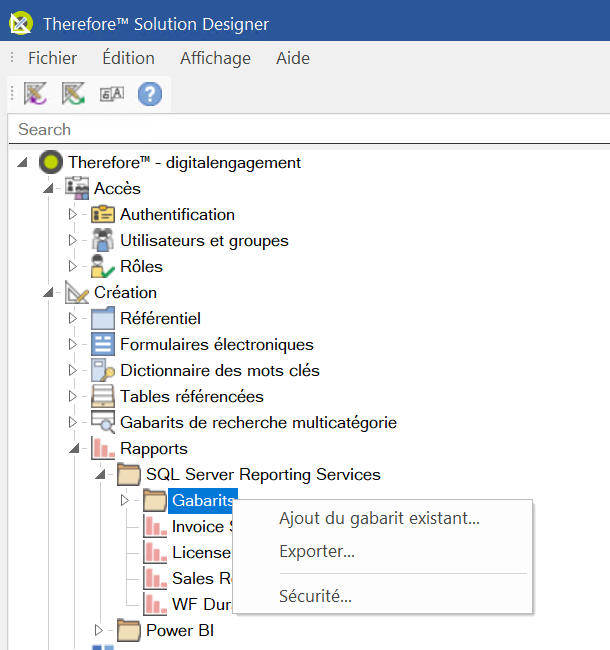Choose Sécurité... from the context menu
The image size is (610, 650).
(383, 596)
